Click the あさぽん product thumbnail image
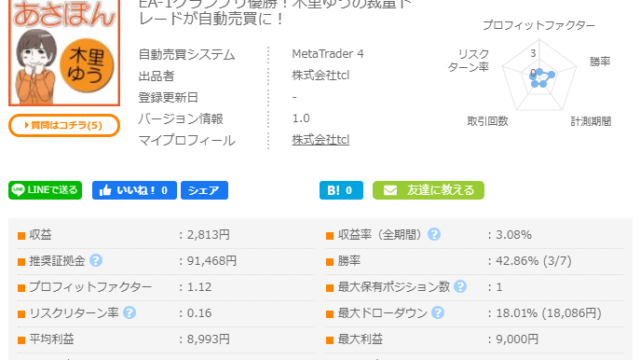This screenshot has width=640, height=360. pos(64,52)
